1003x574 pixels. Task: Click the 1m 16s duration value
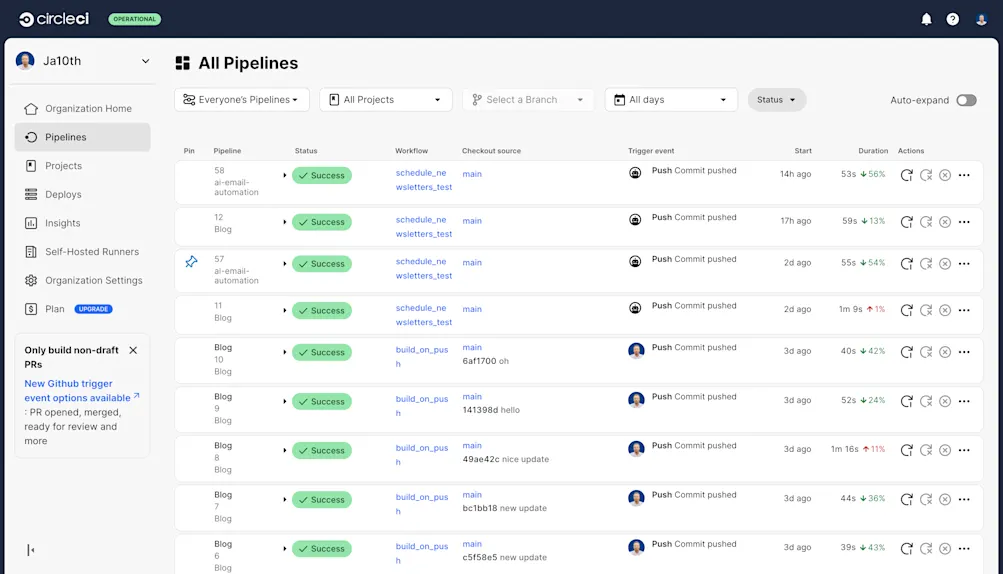click(844, 449)
